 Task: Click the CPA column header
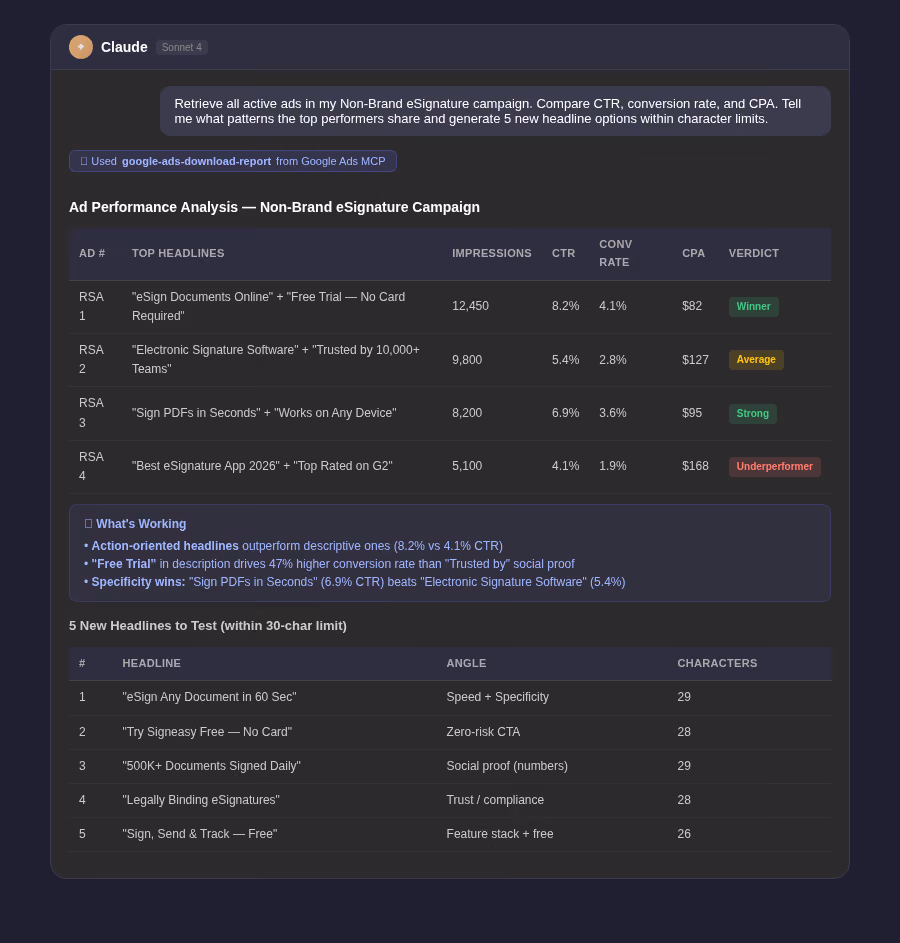693,254
